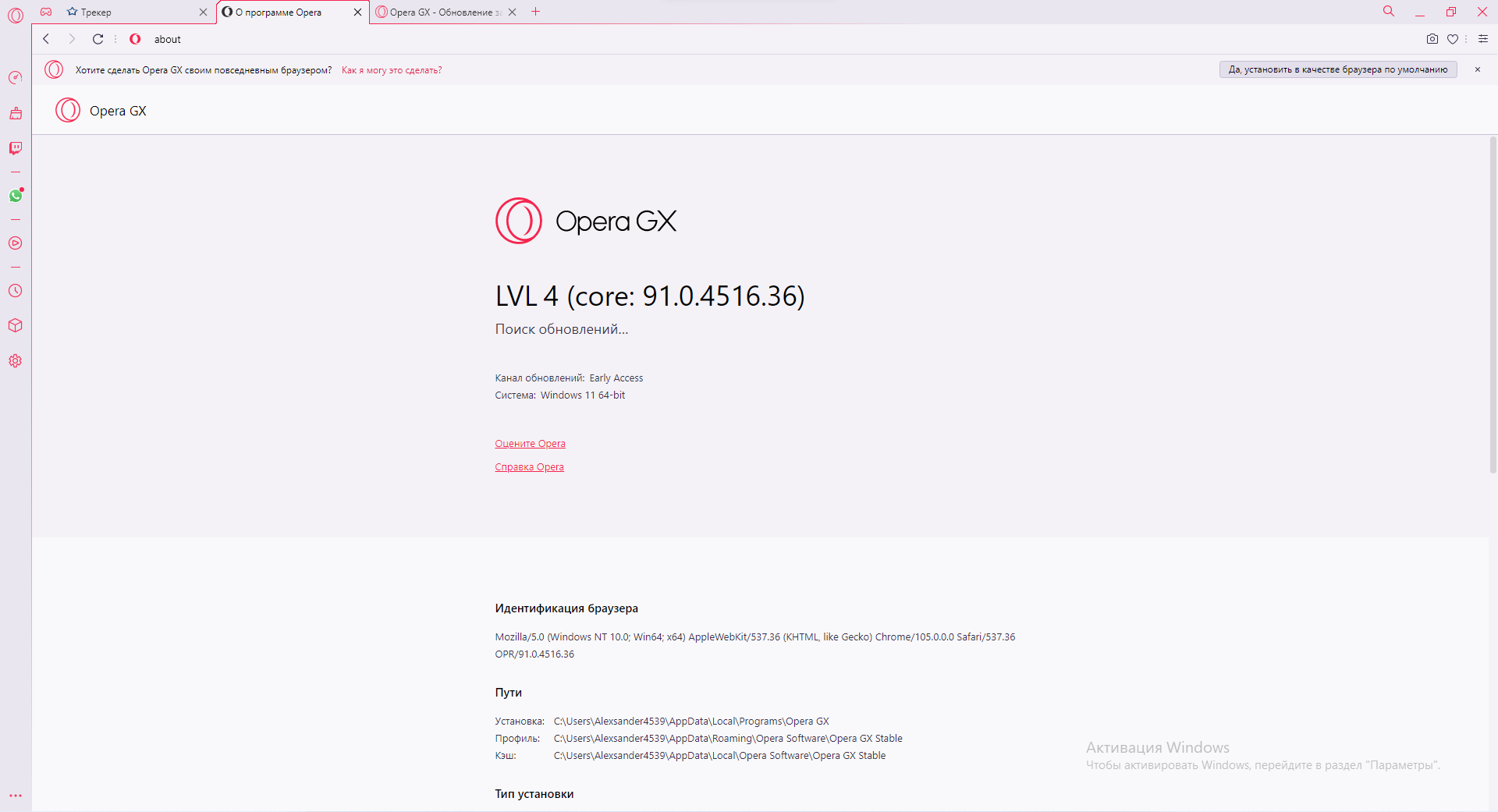Viewport: 1498px width, 812px height.
Task: Open GX Control speedometer icon in sidebar
Action: click(x=16, y=77)
